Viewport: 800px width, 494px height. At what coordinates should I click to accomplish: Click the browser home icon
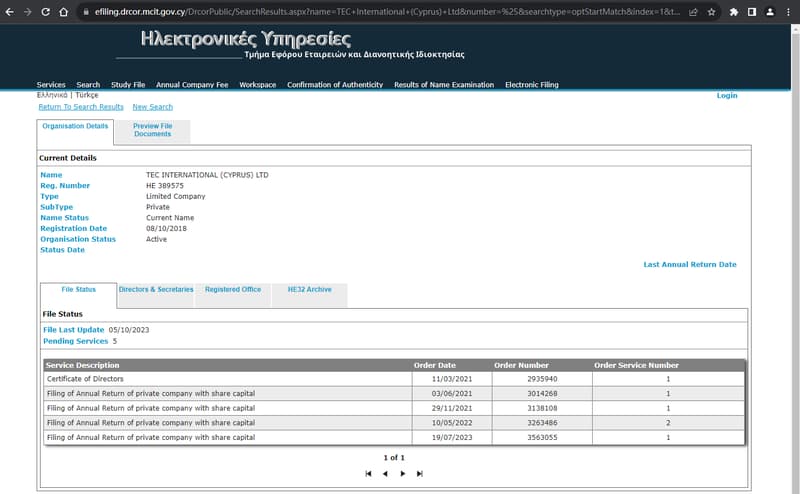(x=64, y=12)
